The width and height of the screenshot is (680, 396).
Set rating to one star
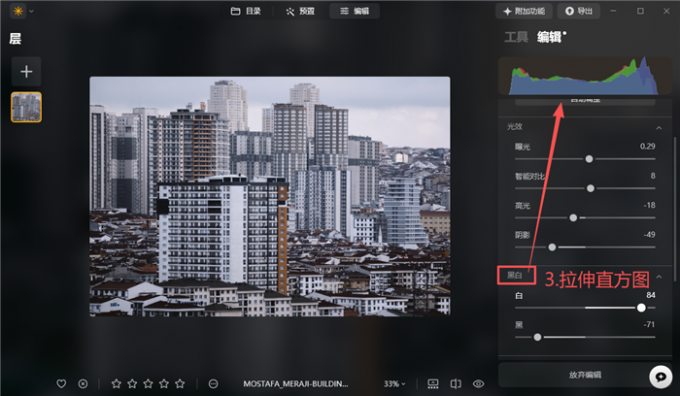pyautogui.click(x=116, y=384)
